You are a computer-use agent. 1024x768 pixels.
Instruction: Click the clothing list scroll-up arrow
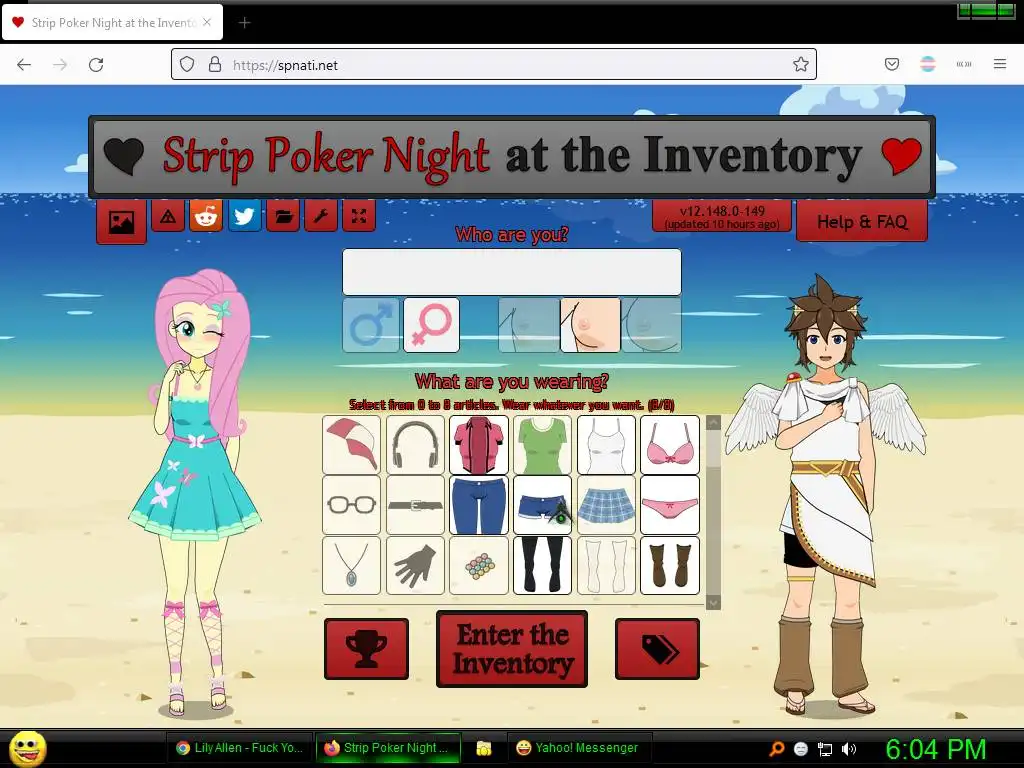[713, 423]
